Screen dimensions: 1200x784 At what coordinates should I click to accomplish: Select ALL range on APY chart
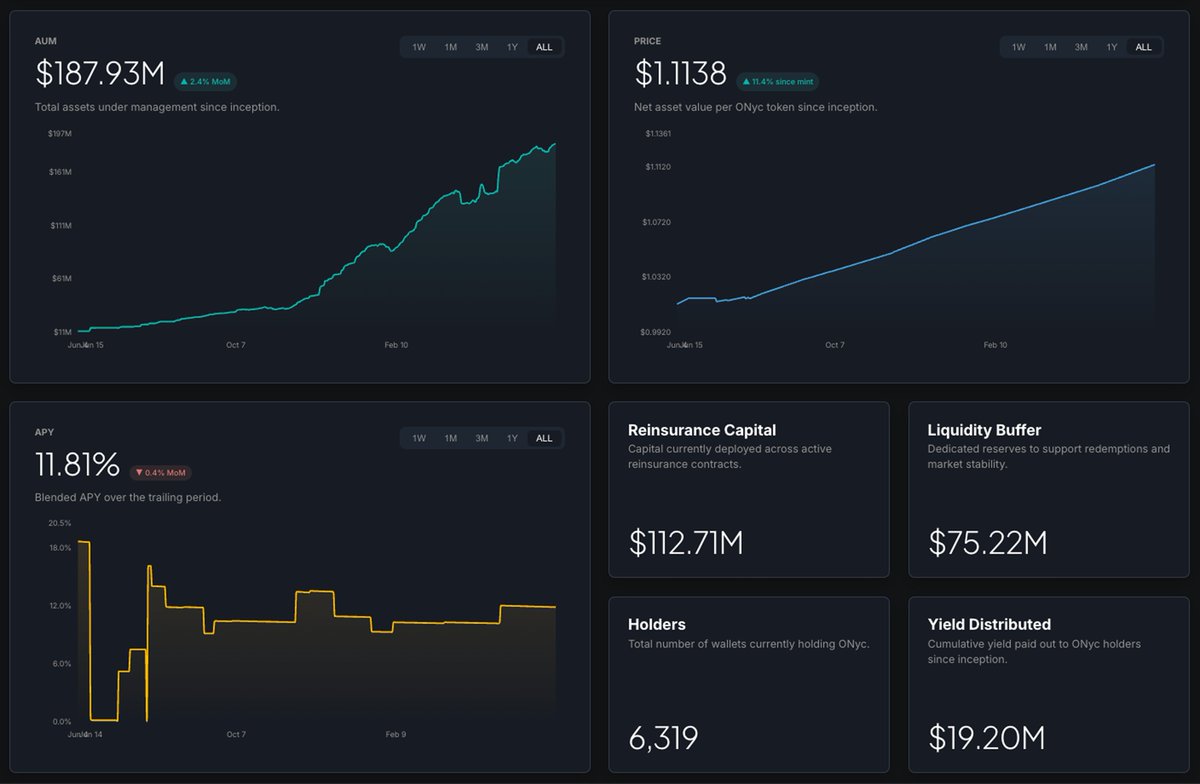[544, 438]
